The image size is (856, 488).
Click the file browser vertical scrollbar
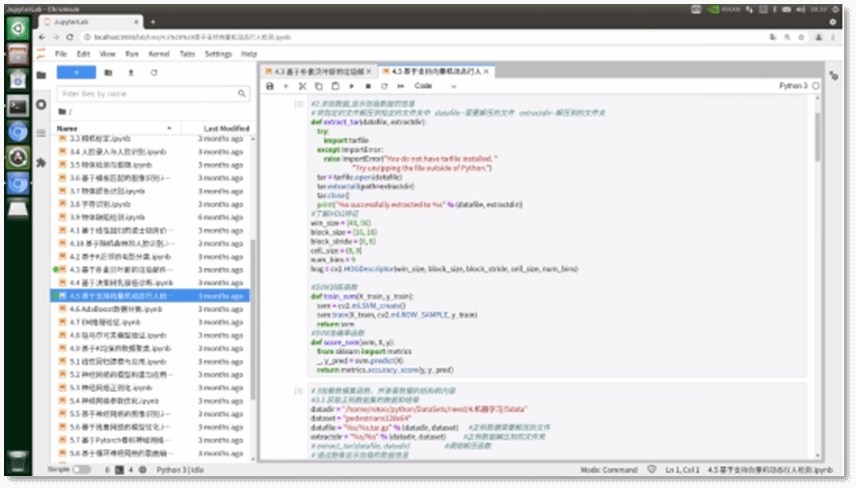click(x=253, y=319)
